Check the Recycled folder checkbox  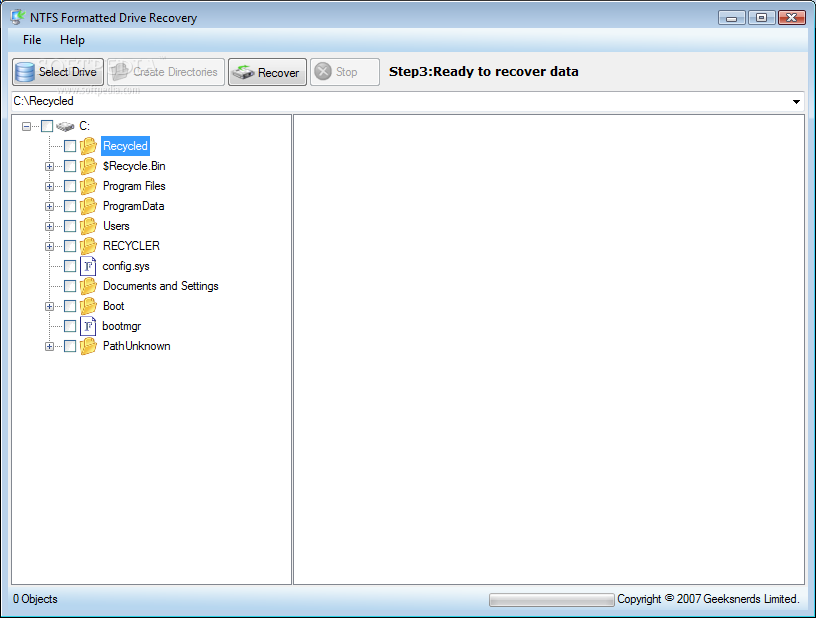[70, 146]
